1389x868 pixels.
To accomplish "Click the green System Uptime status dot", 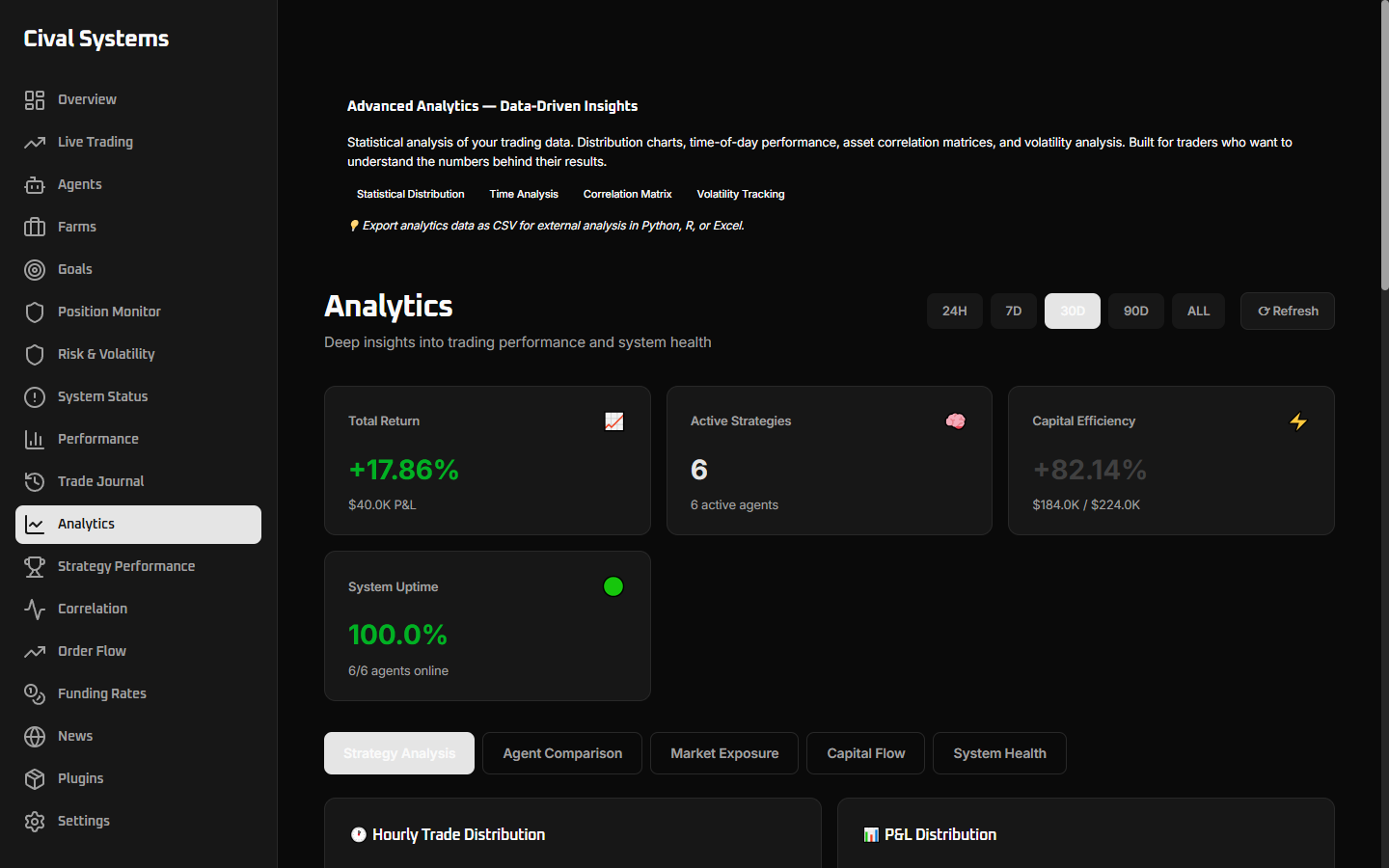I will coord(613,586).
